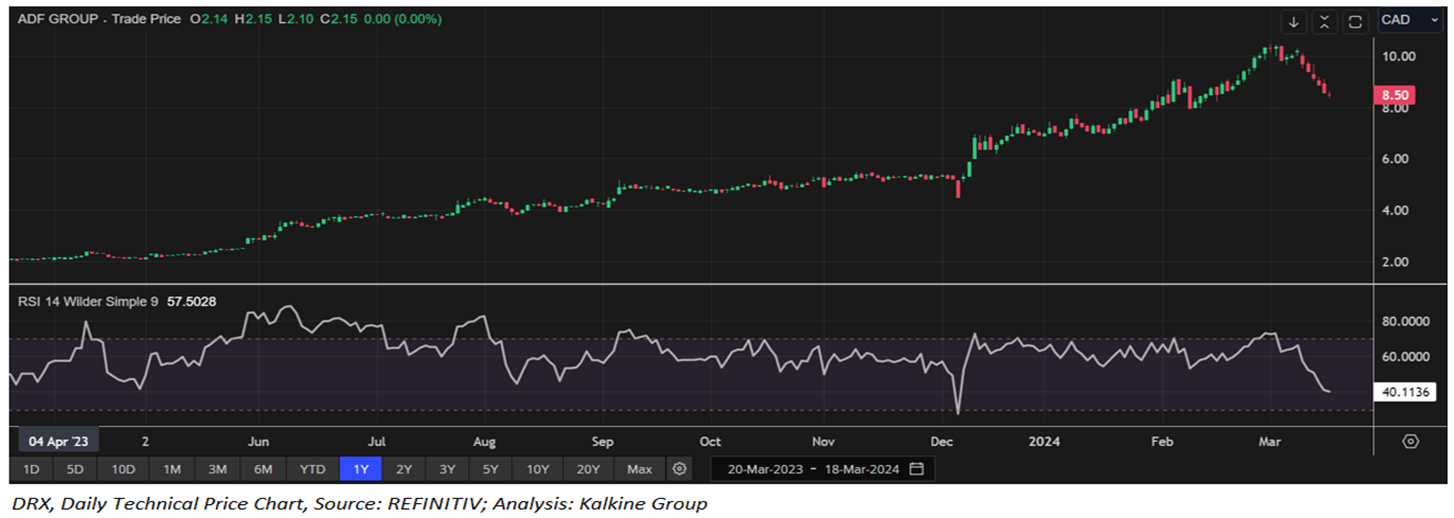Open range settings gear next to Max
The width and height of the screenshot is (1454, 518).
(x=680, y=469)
